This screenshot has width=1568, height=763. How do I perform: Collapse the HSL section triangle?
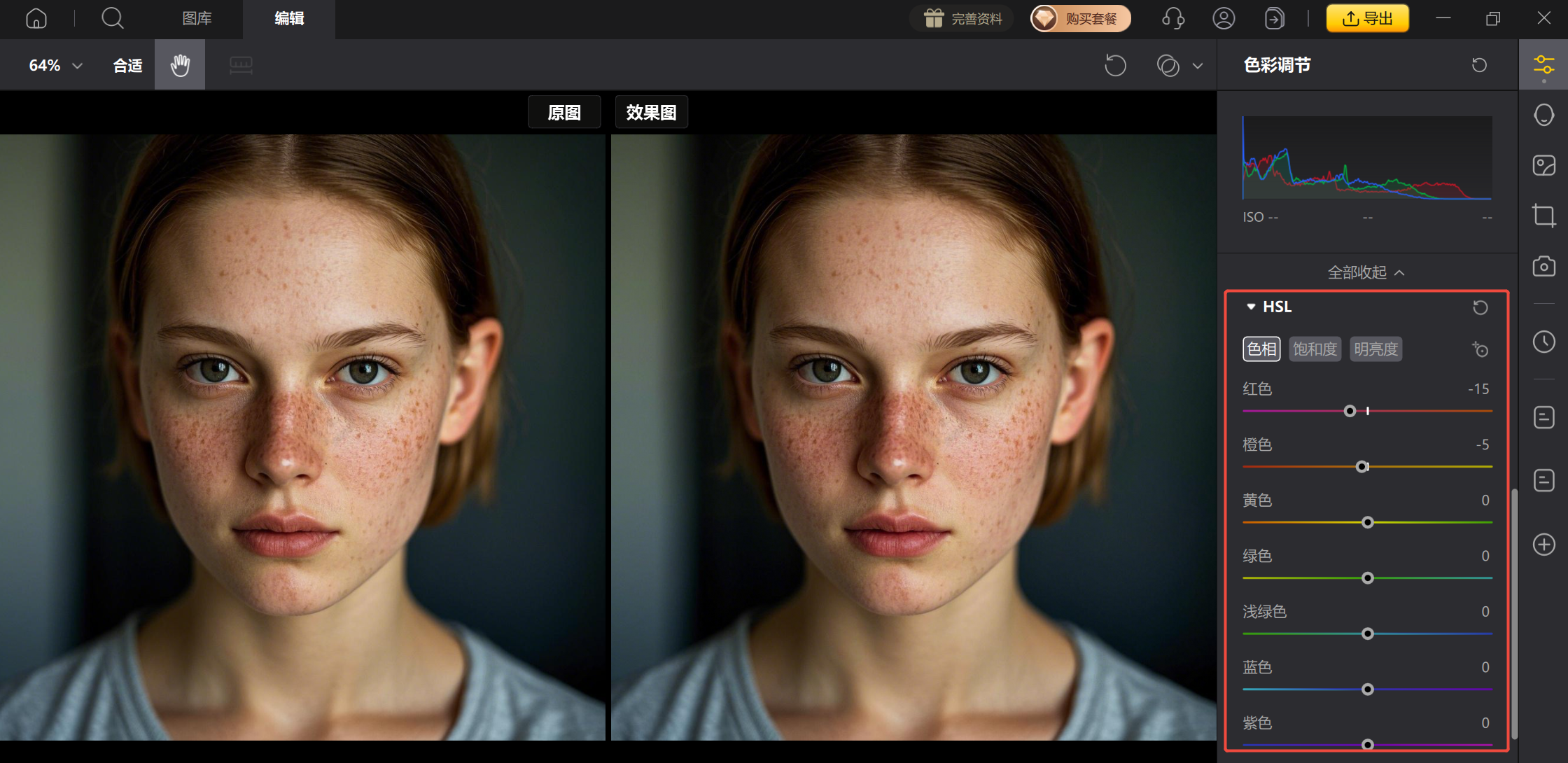1251,307
